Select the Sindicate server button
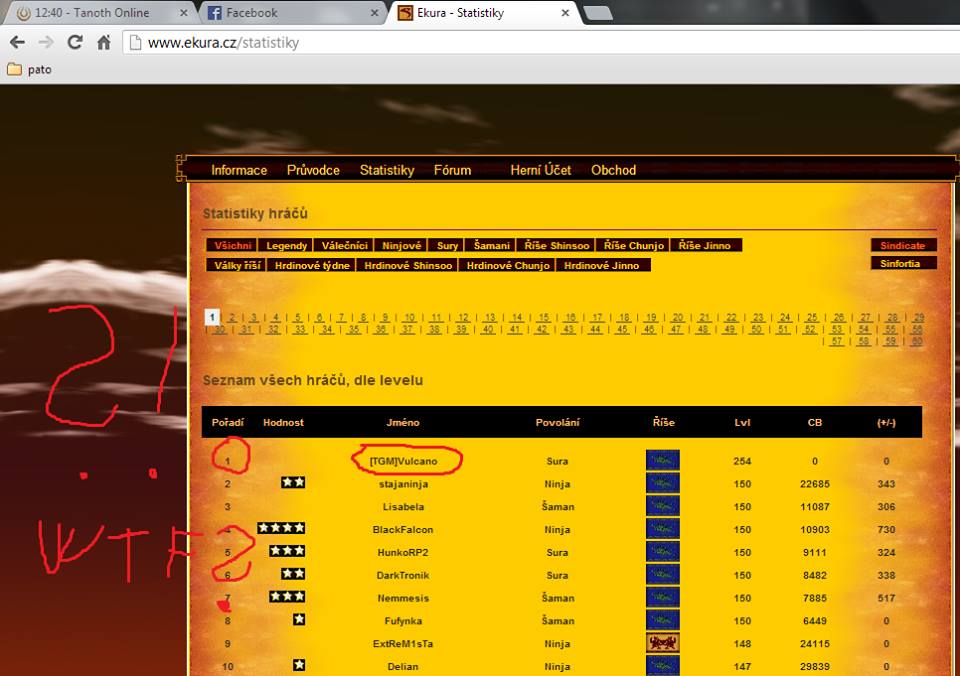 coord(903,246)
